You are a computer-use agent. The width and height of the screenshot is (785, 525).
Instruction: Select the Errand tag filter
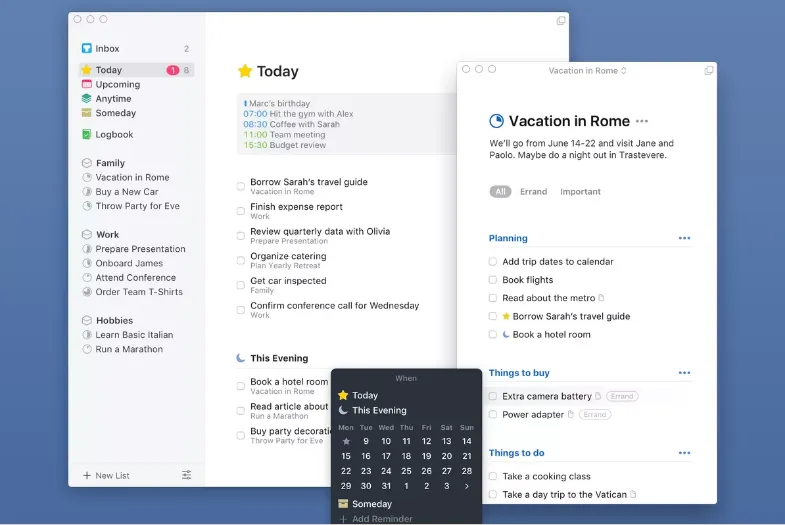tap(533, 192)
